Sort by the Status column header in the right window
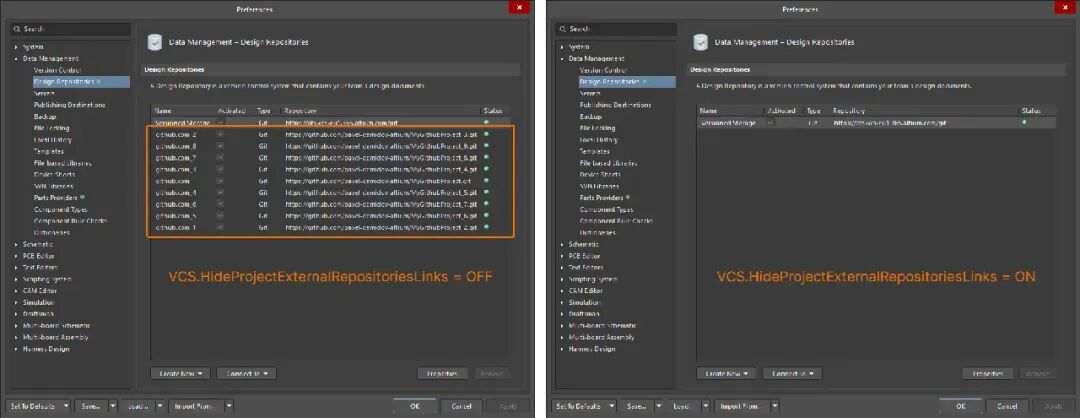This screenshot has width=1080, height=418. tap(1031, 110)
